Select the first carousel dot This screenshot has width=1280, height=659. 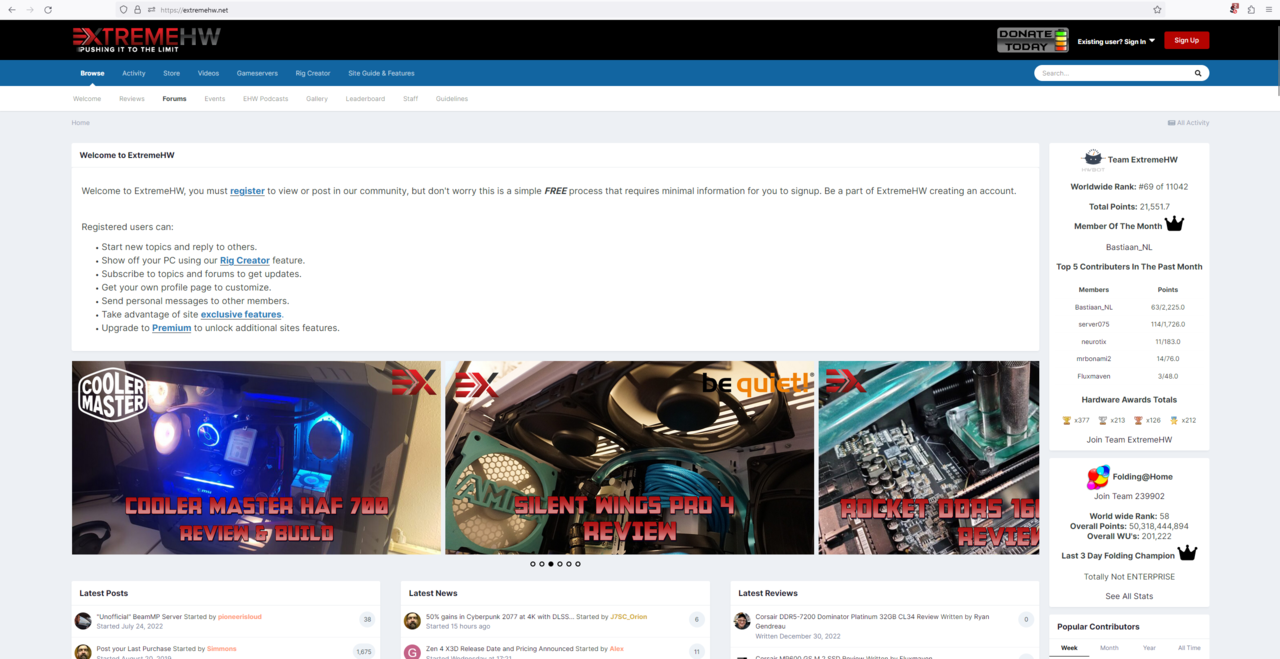click(533, 564)
